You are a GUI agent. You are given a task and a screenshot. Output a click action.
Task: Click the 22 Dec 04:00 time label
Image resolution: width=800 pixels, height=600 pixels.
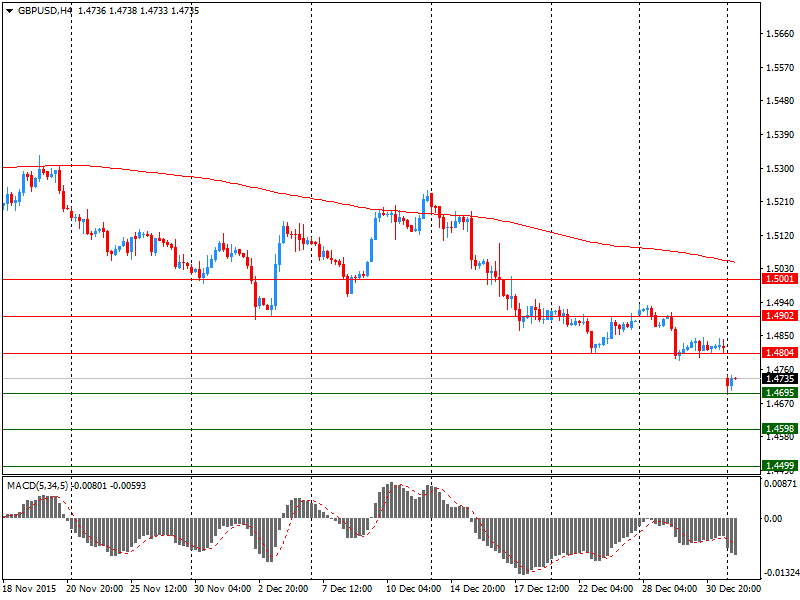point(606,588)
